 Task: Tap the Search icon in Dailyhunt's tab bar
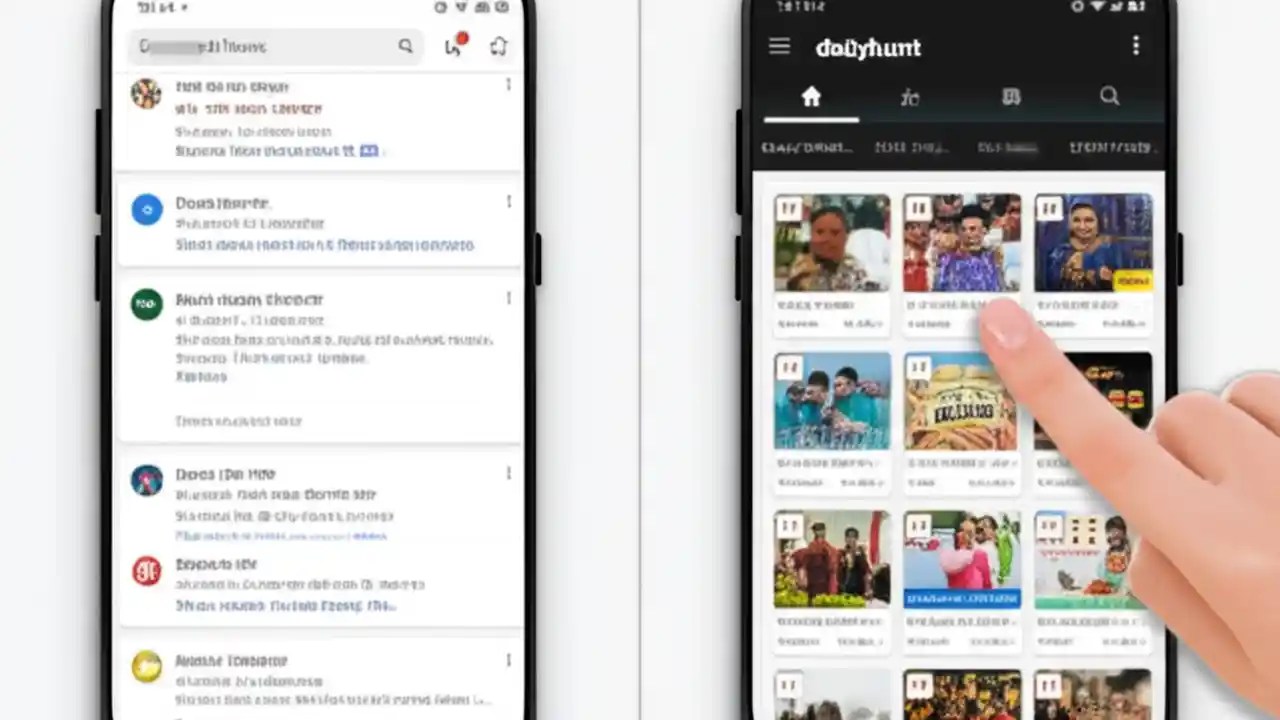click(x=1109, y=96)
